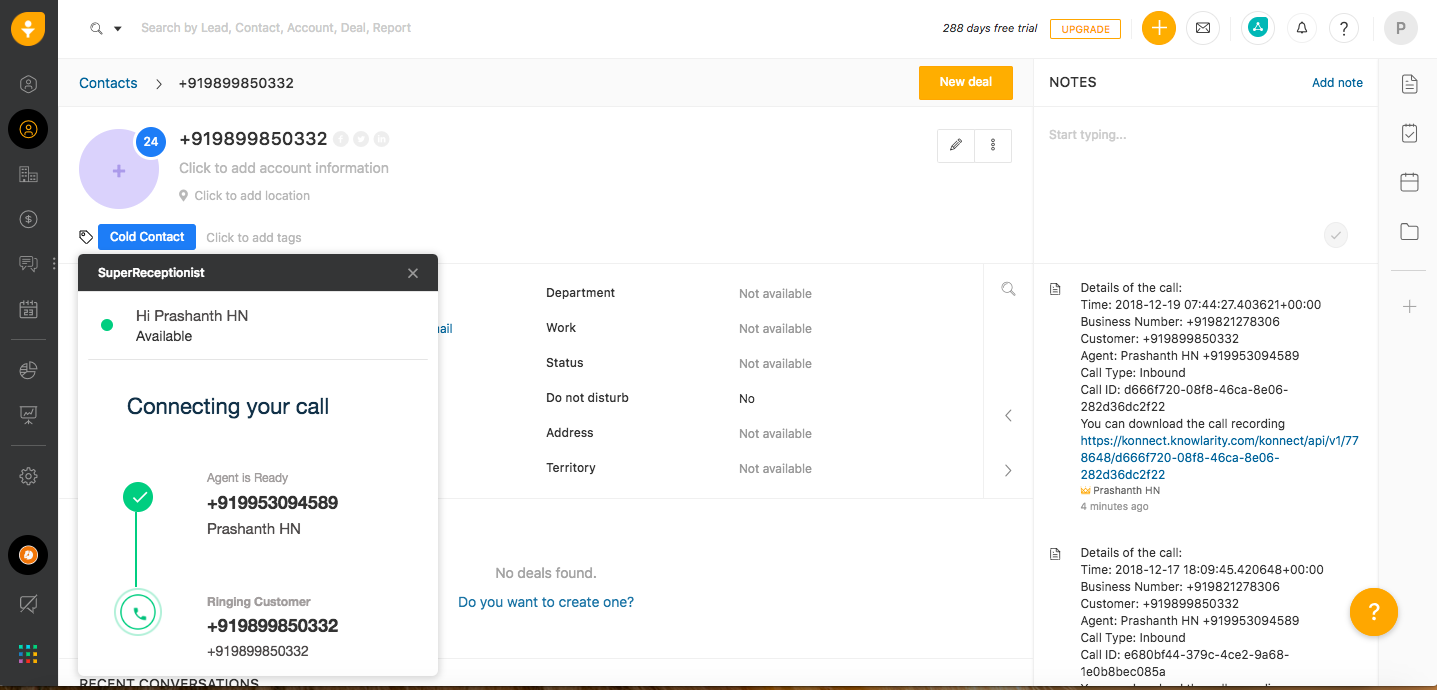Open notes document icon in right rail
This screenshot has width=1437, height=690.
coord(1409,84)
